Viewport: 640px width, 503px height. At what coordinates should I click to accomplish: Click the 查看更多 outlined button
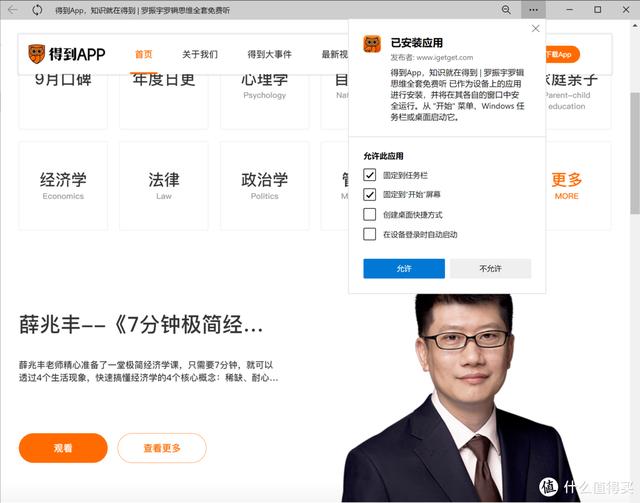coord(162,448)
